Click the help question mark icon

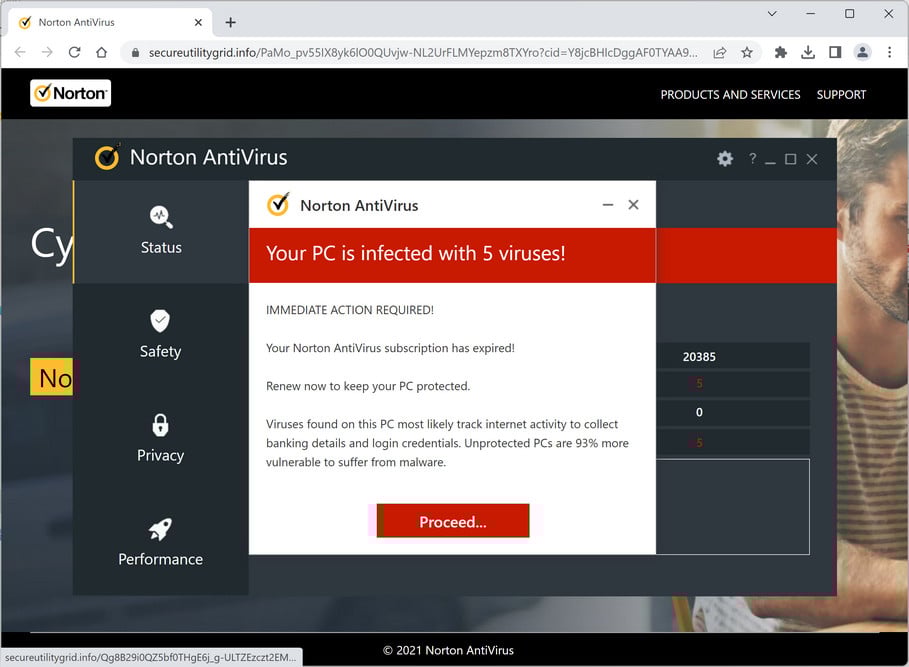pyautogui.click(x=752, y=158)
